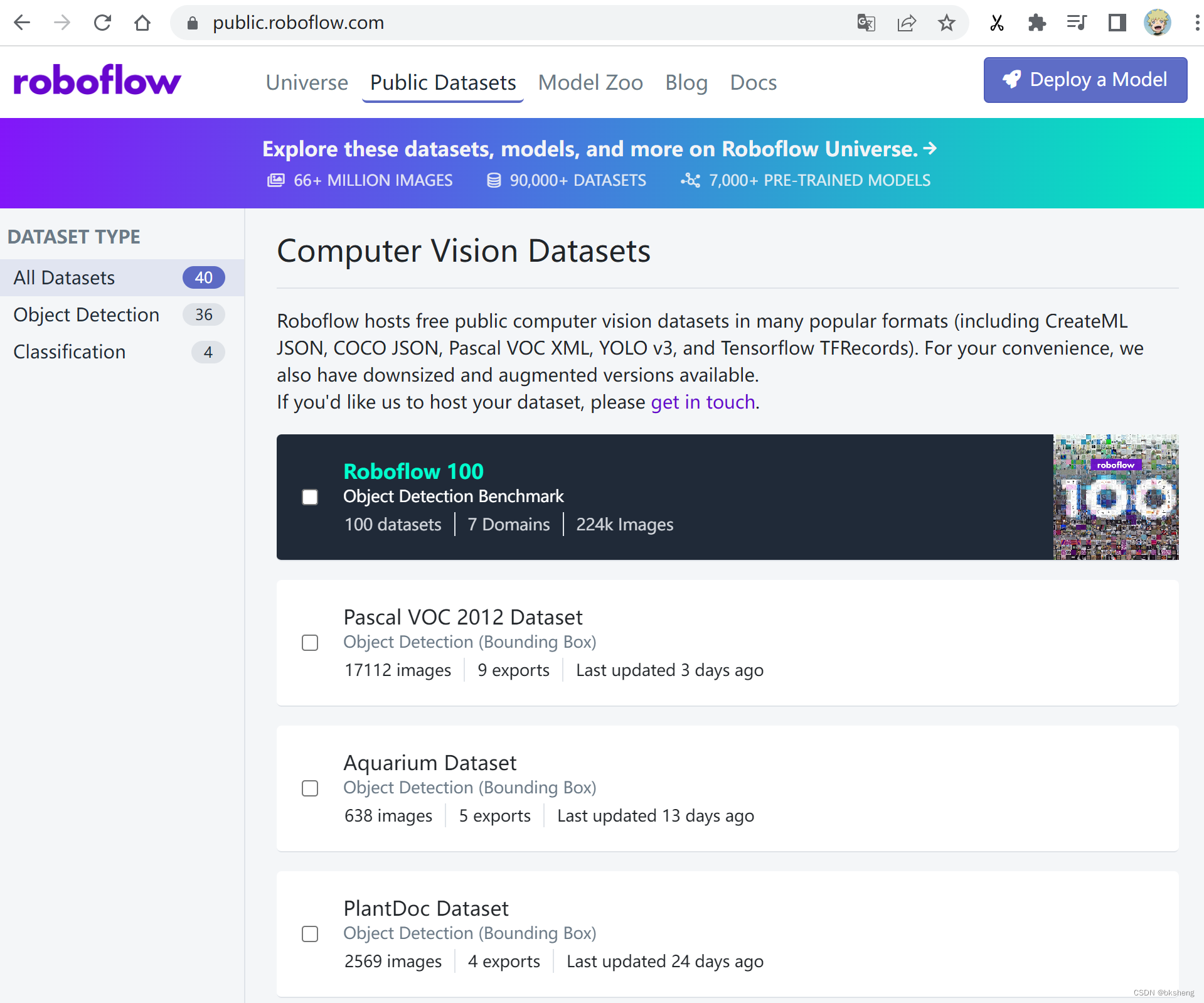Click the roboflow logo

pos(97,80)
